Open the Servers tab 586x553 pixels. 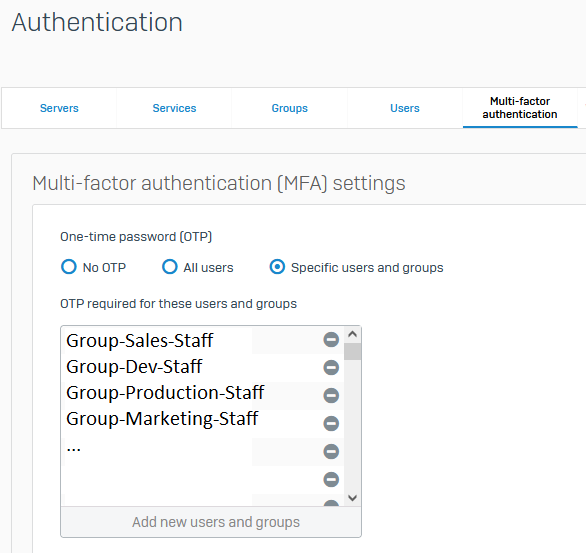[59, 108]
